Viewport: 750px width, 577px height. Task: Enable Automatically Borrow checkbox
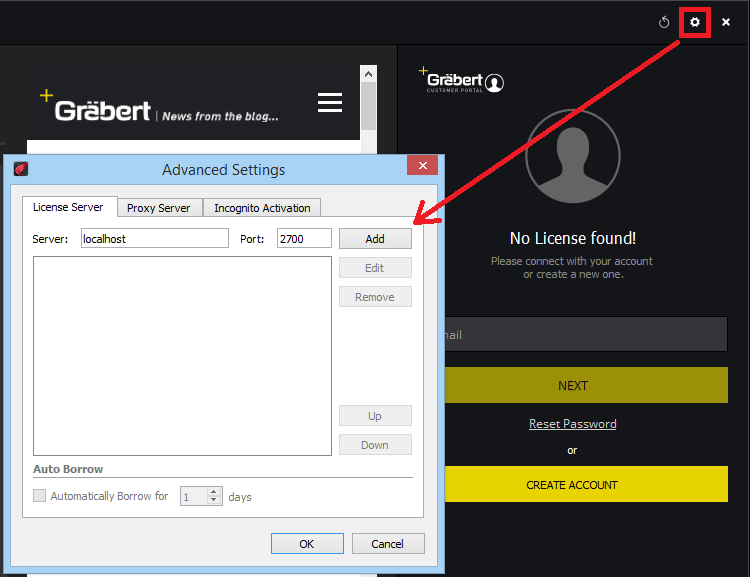point(40,496)
